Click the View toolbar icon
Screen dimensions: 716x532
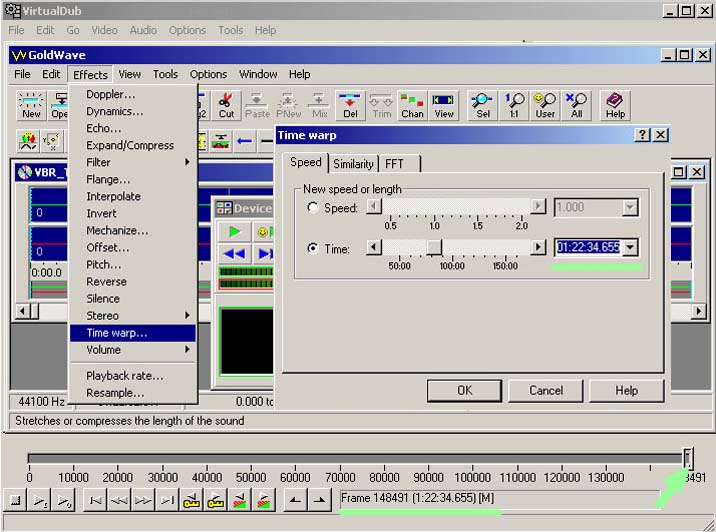443,105
